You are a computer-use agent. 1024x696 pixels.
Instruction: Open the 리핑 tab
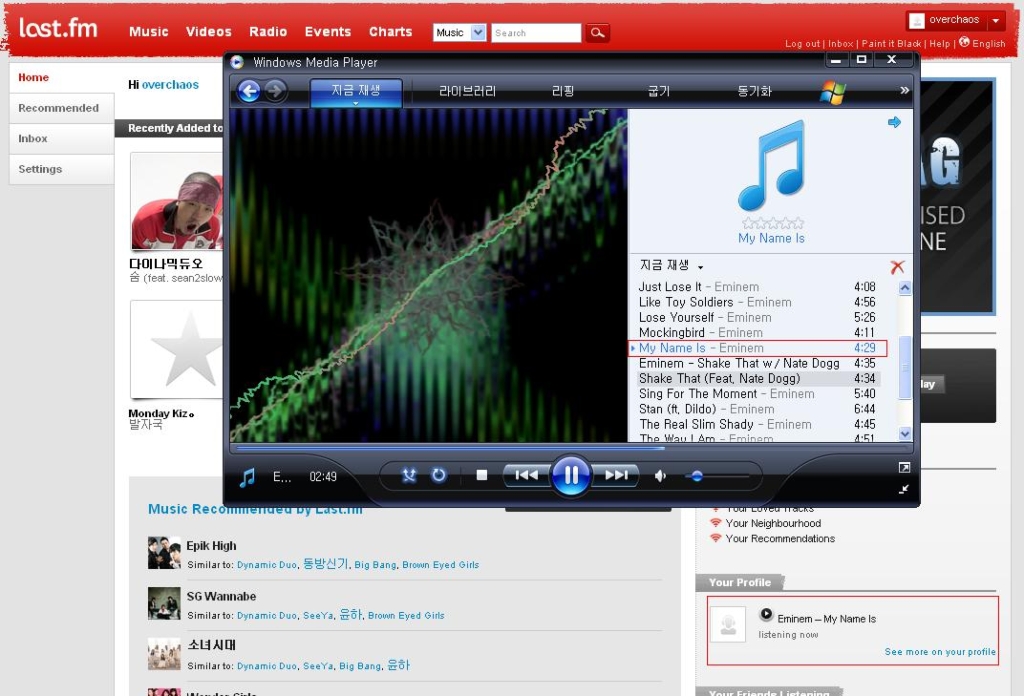(562, 91)
